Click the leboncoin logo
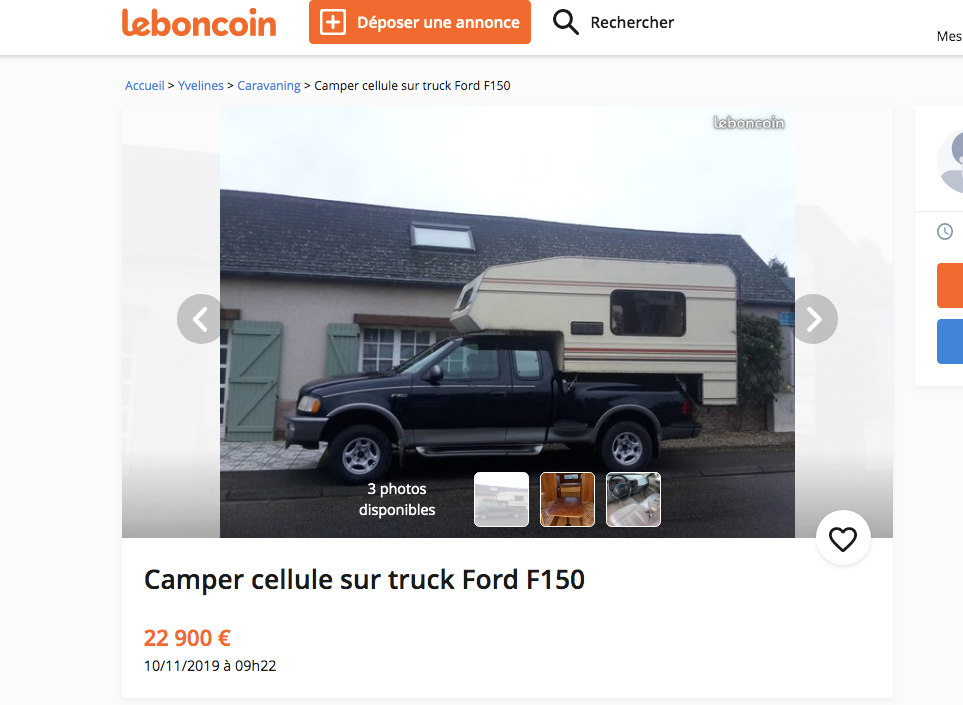Image resolution: width=963 pixels, height=705 pixels. point(199,23)
